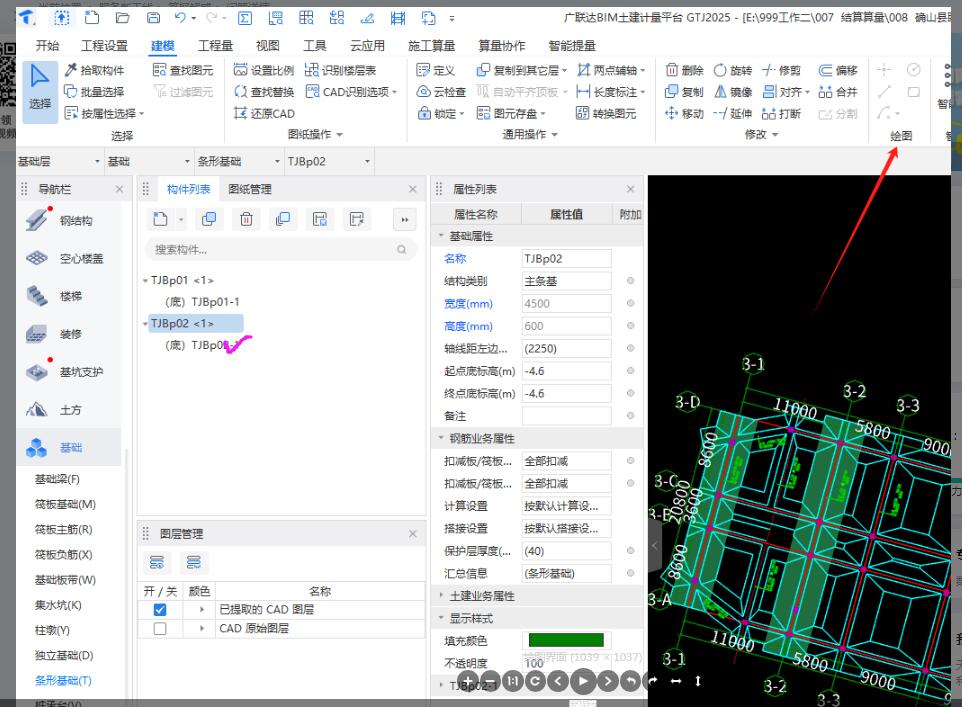Switch to 图纸管理 tab
The height and width of the screenshot is (707, 962).
[250, 189]
